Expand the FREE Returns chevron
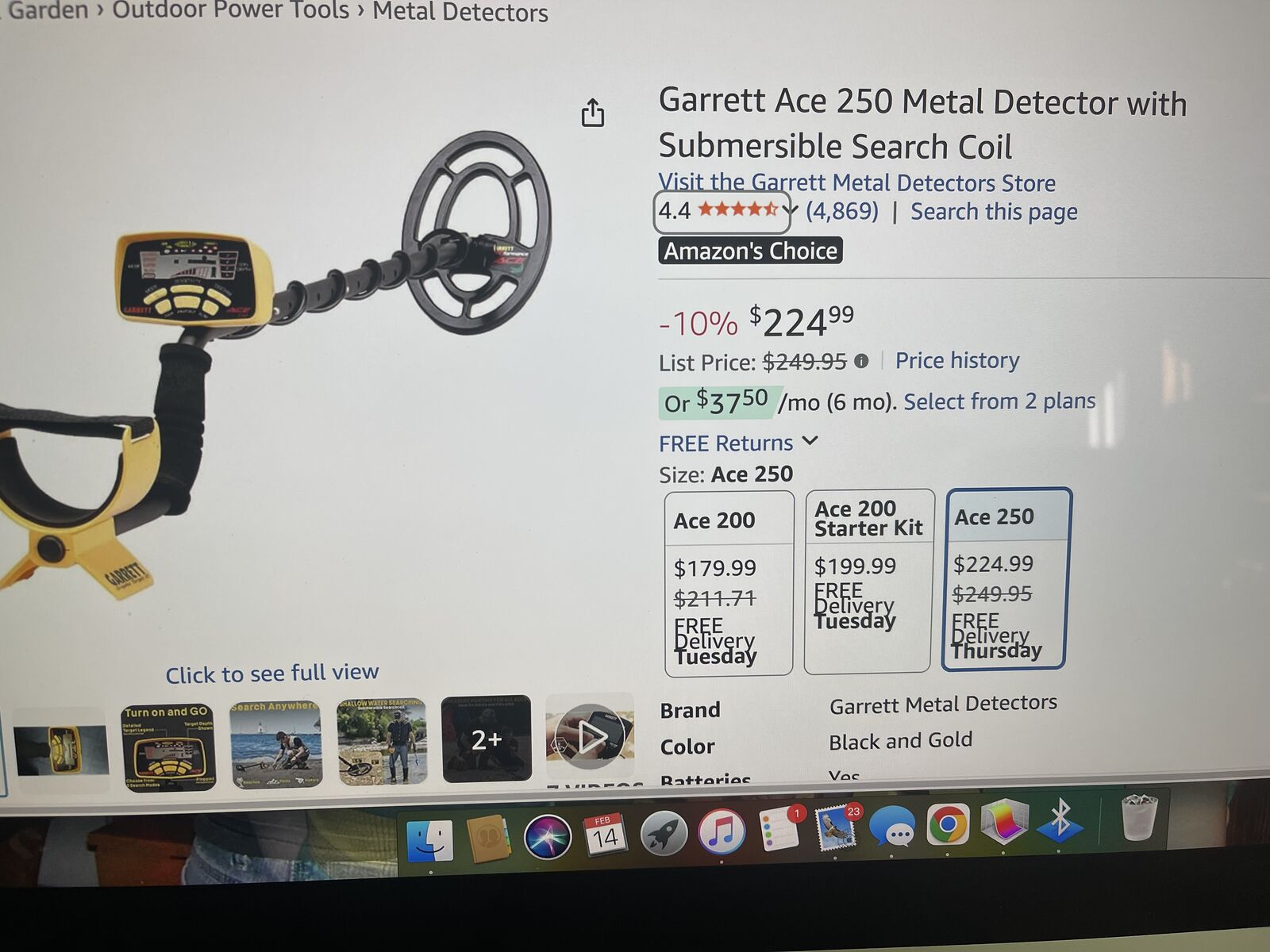 [810, 441]
